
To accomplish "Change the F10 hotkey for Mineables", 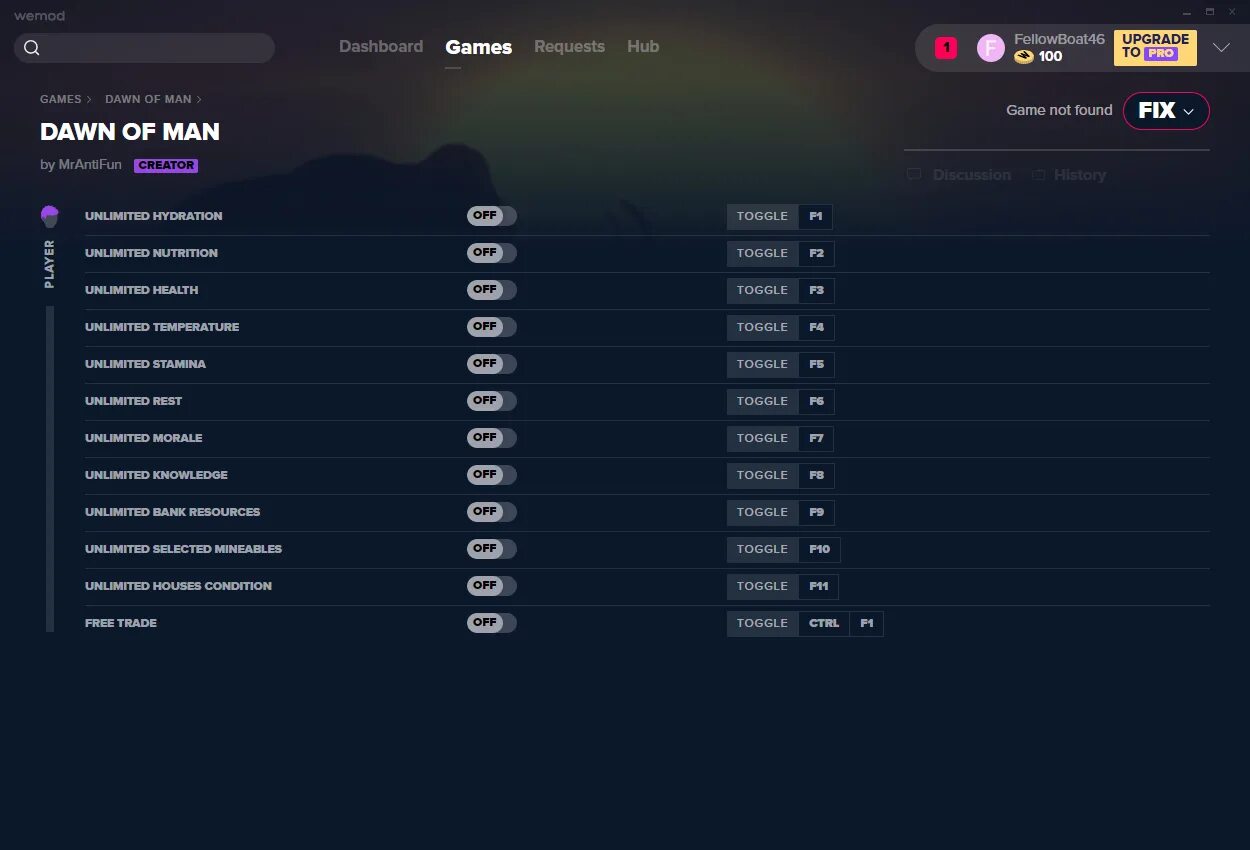I will pos(820,549).
